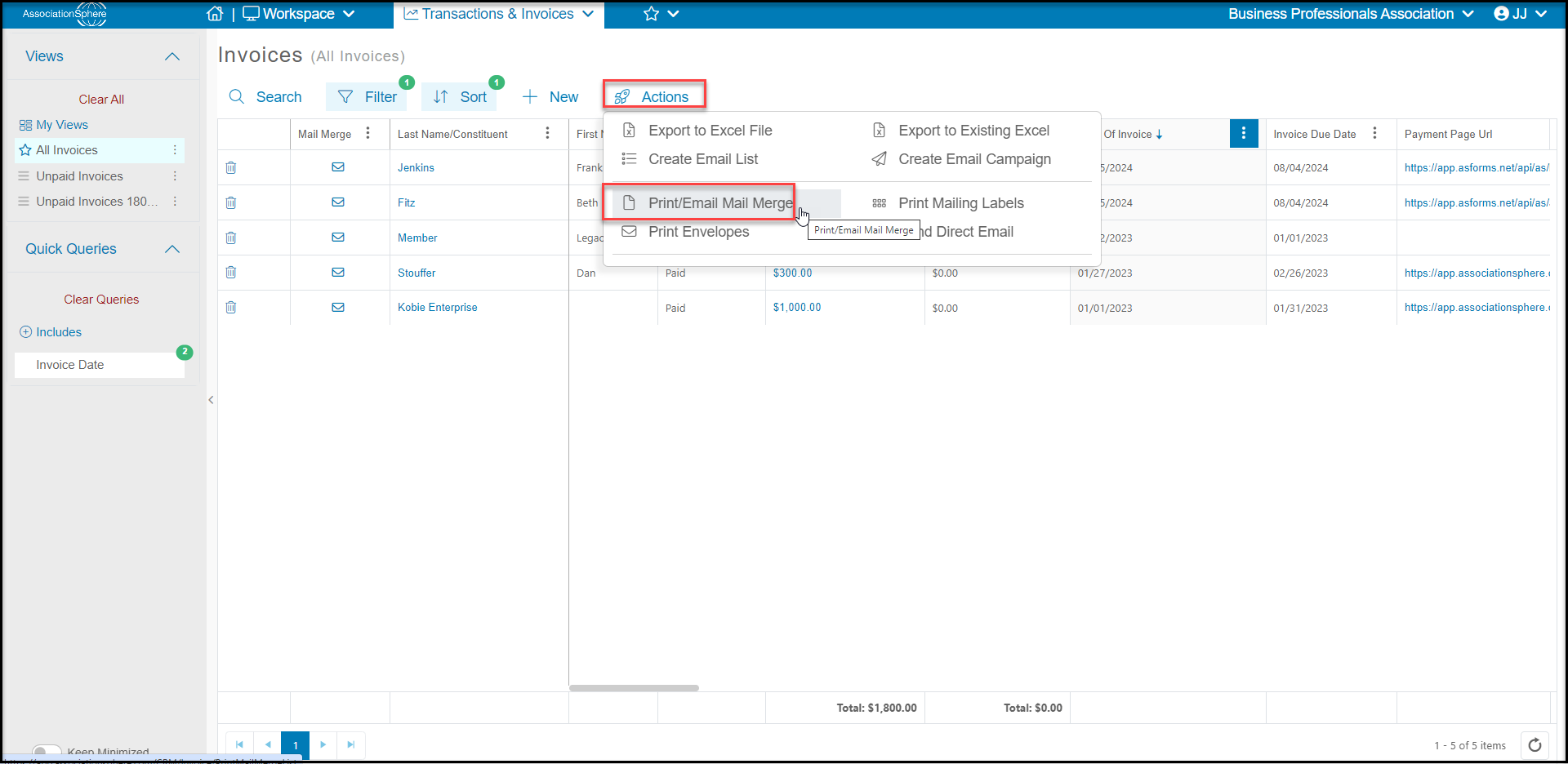Viewport: 1568px width, 764px height.
Task: Go to previous page of results
Action: tap(267, 744)
